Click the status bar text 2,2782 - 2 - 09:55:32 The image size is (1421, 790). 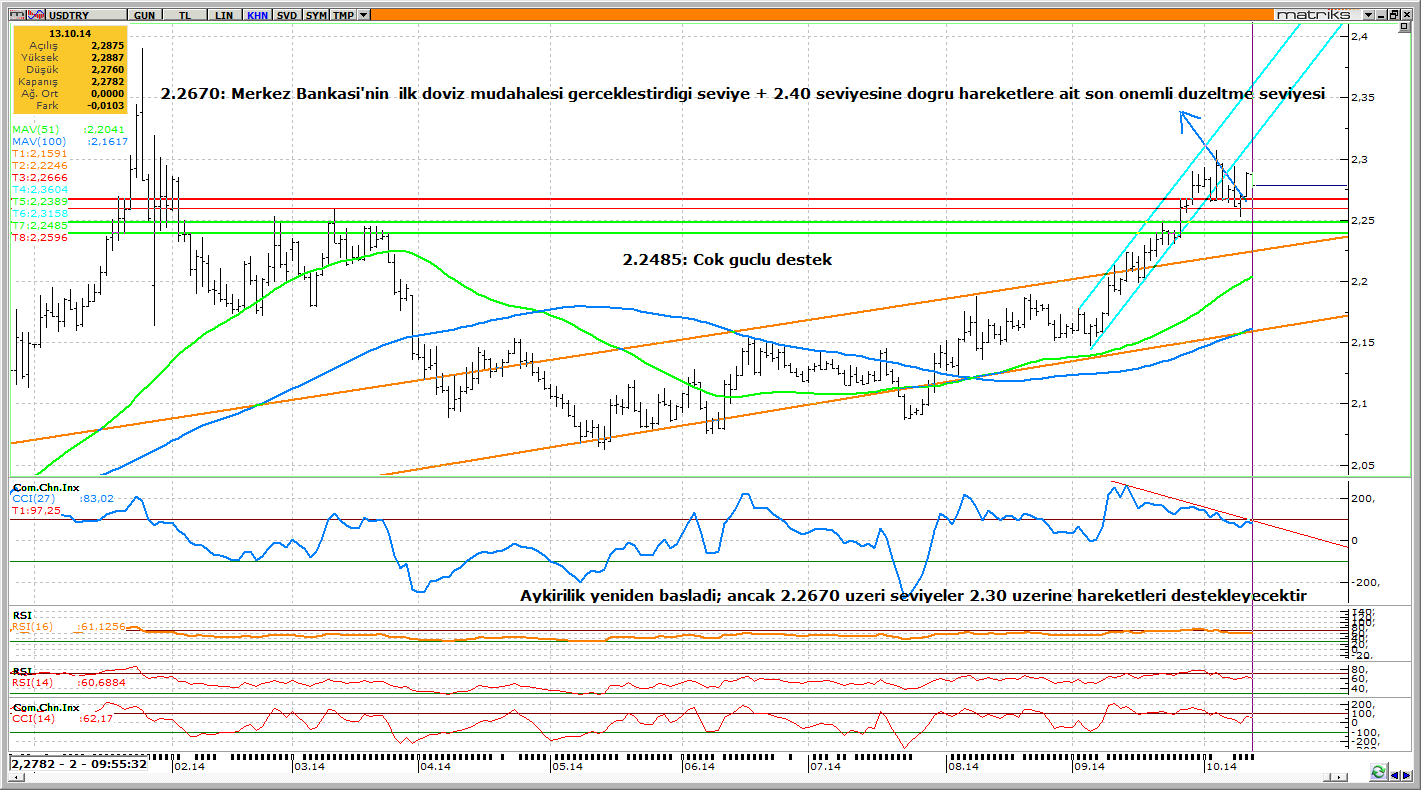80,764
